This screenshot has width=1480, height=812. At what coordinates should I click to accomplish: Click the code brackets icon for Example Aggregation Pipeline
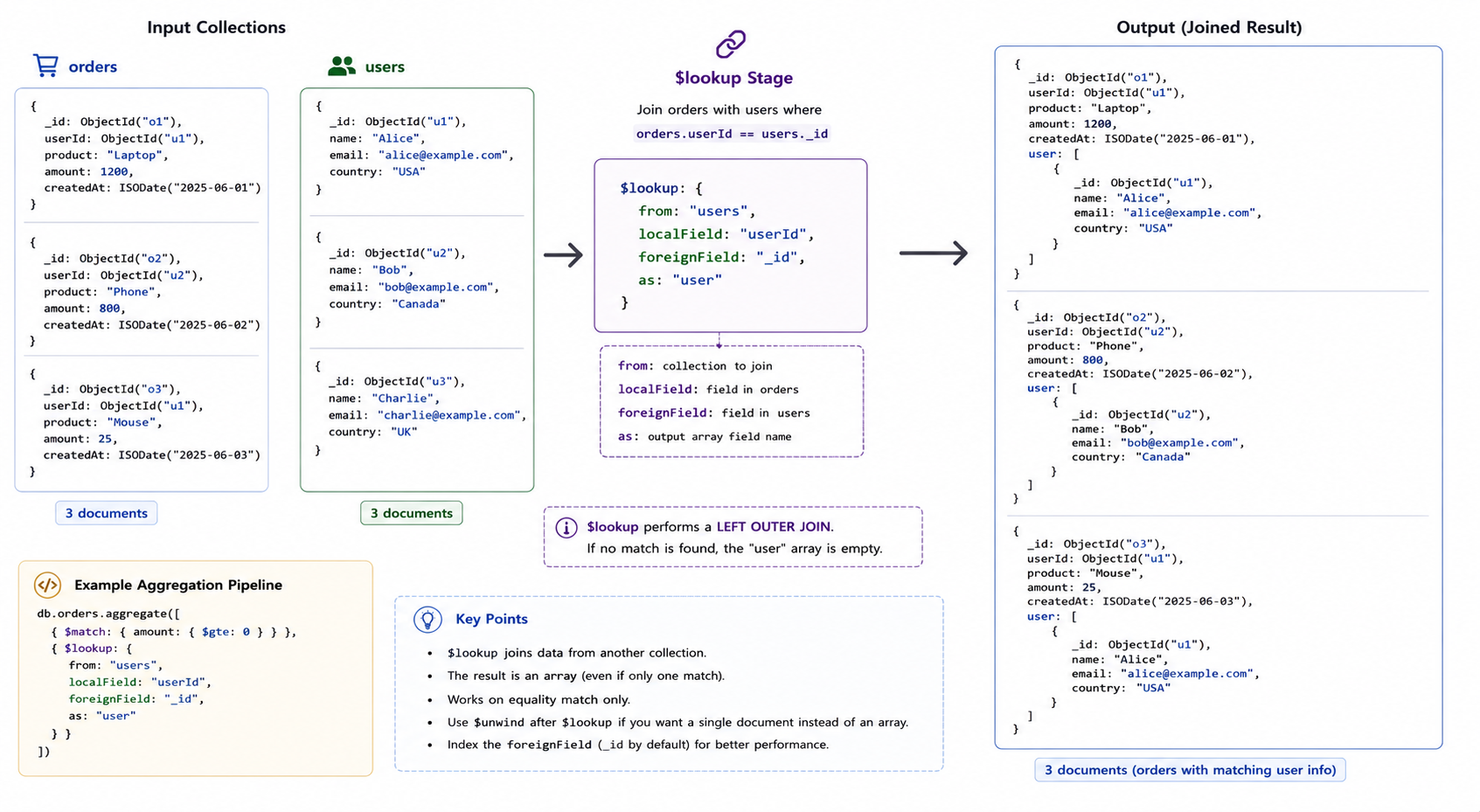click(47, 585)
